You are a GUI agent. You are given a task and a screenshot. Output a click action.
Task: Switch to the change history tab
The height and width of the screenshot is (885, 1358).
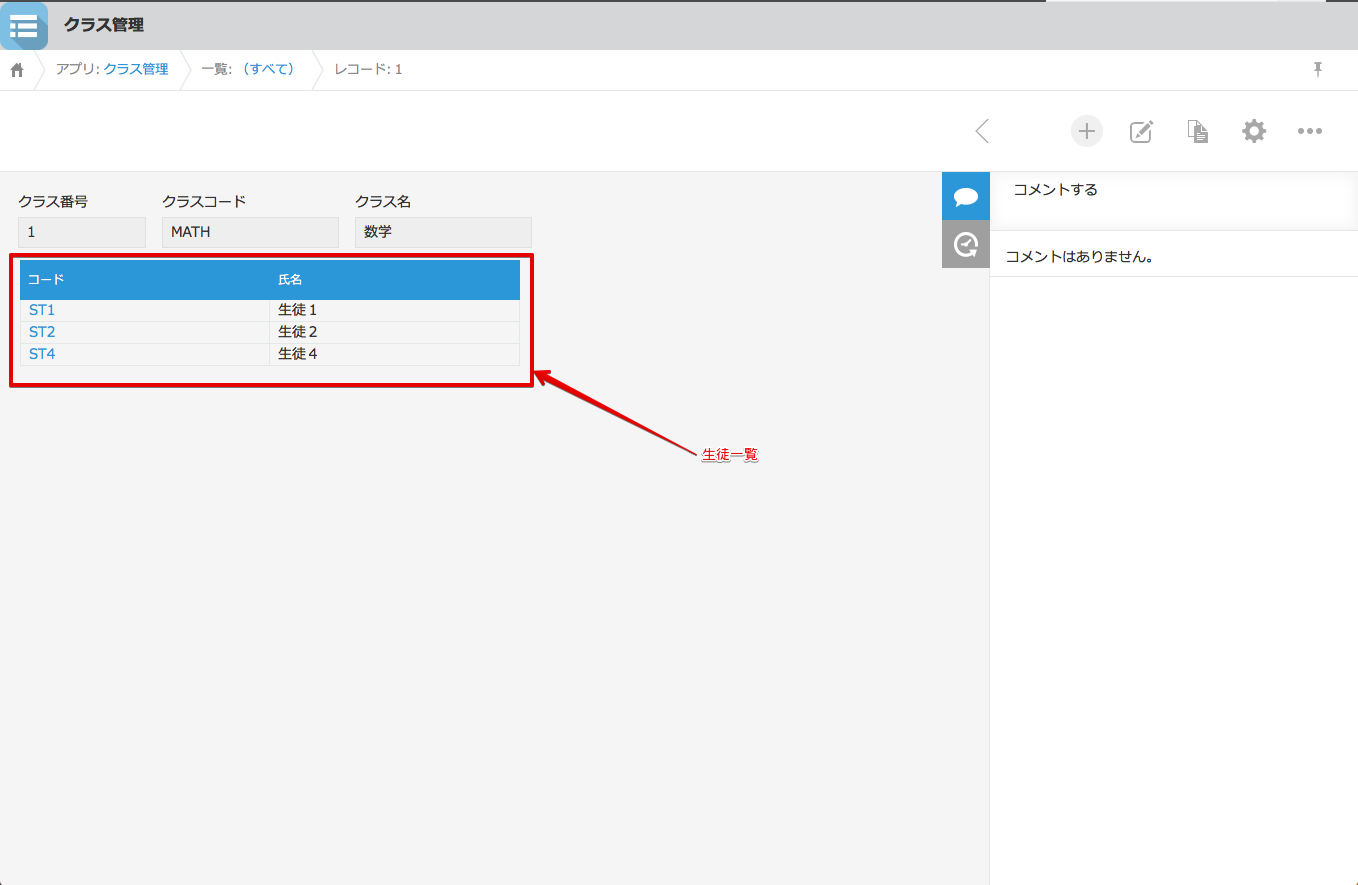(965, 244)
